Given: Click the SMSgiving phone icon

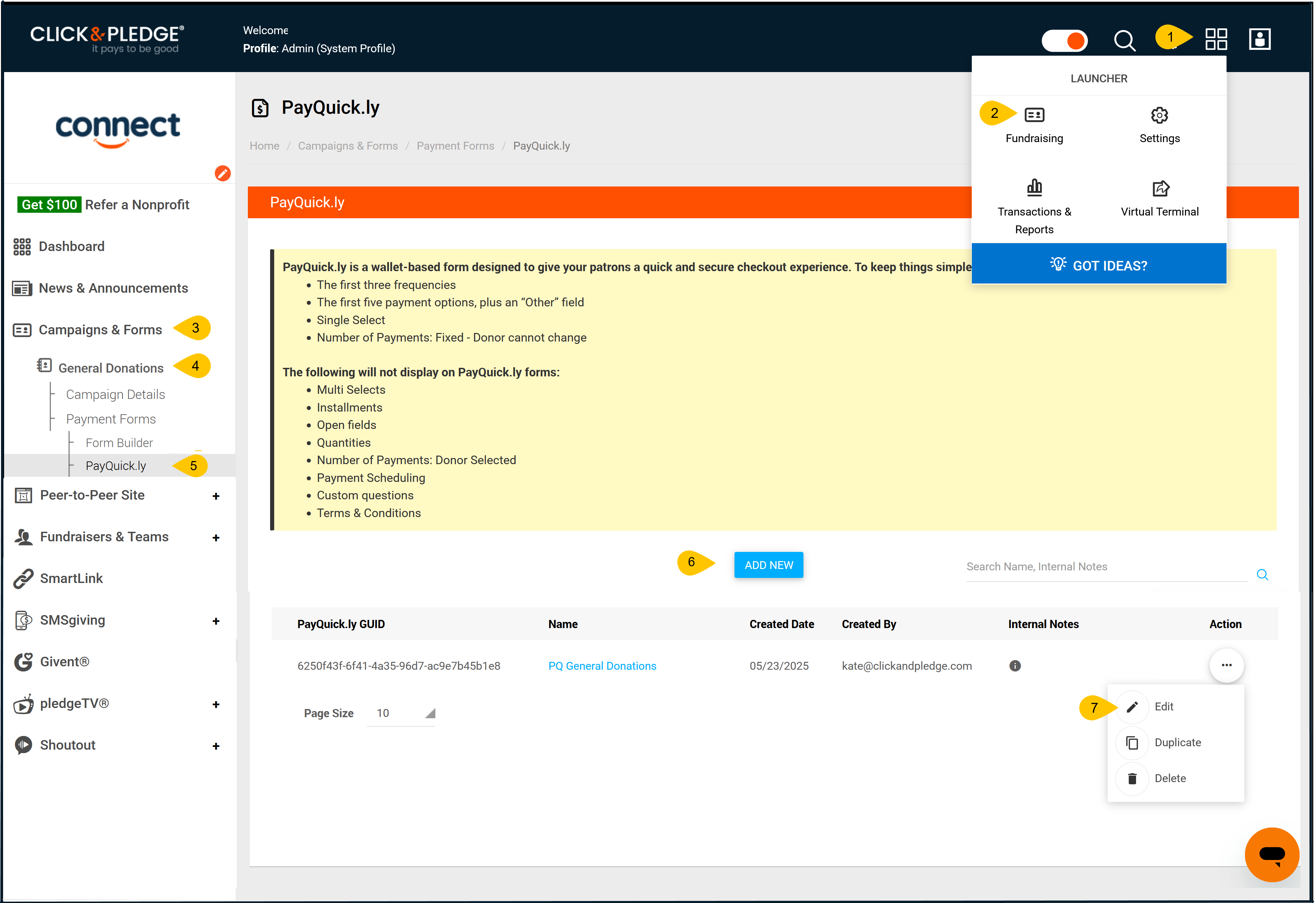Looking at the screenshot, I should 23,620.
